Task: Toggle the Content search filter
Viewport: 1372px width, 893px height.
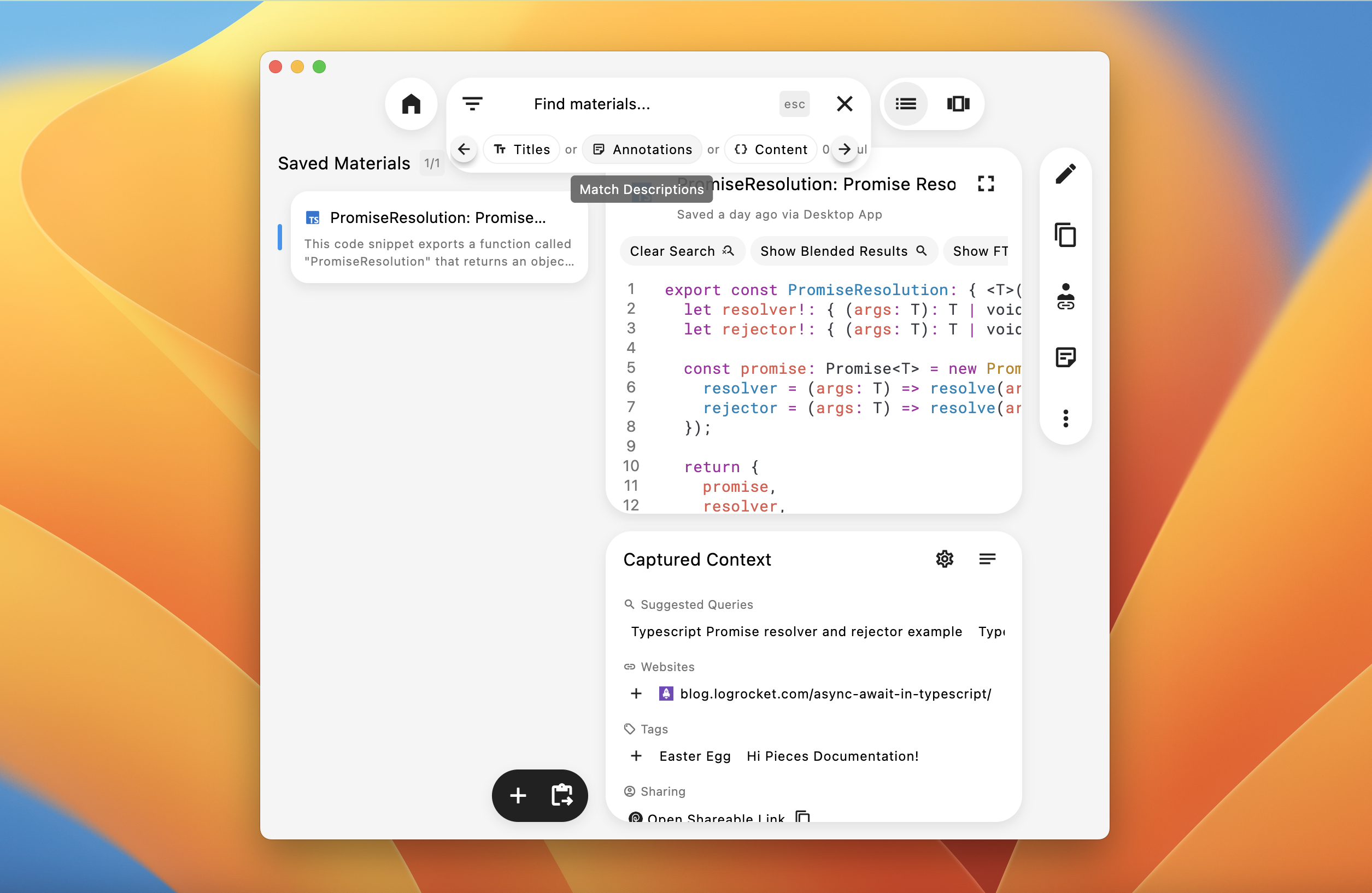Action: [771, 149]
